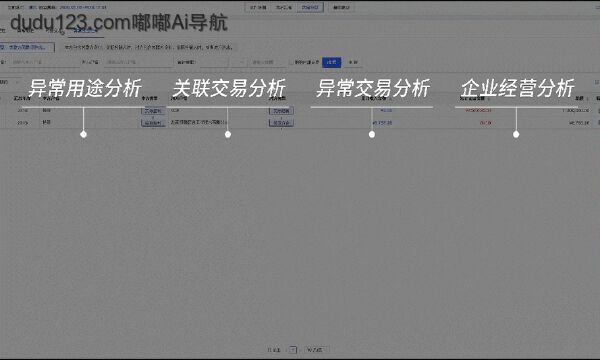600x360 pixels.
Task: Click the sort icon on 异常交易分析 amount column
Action: 390,99
